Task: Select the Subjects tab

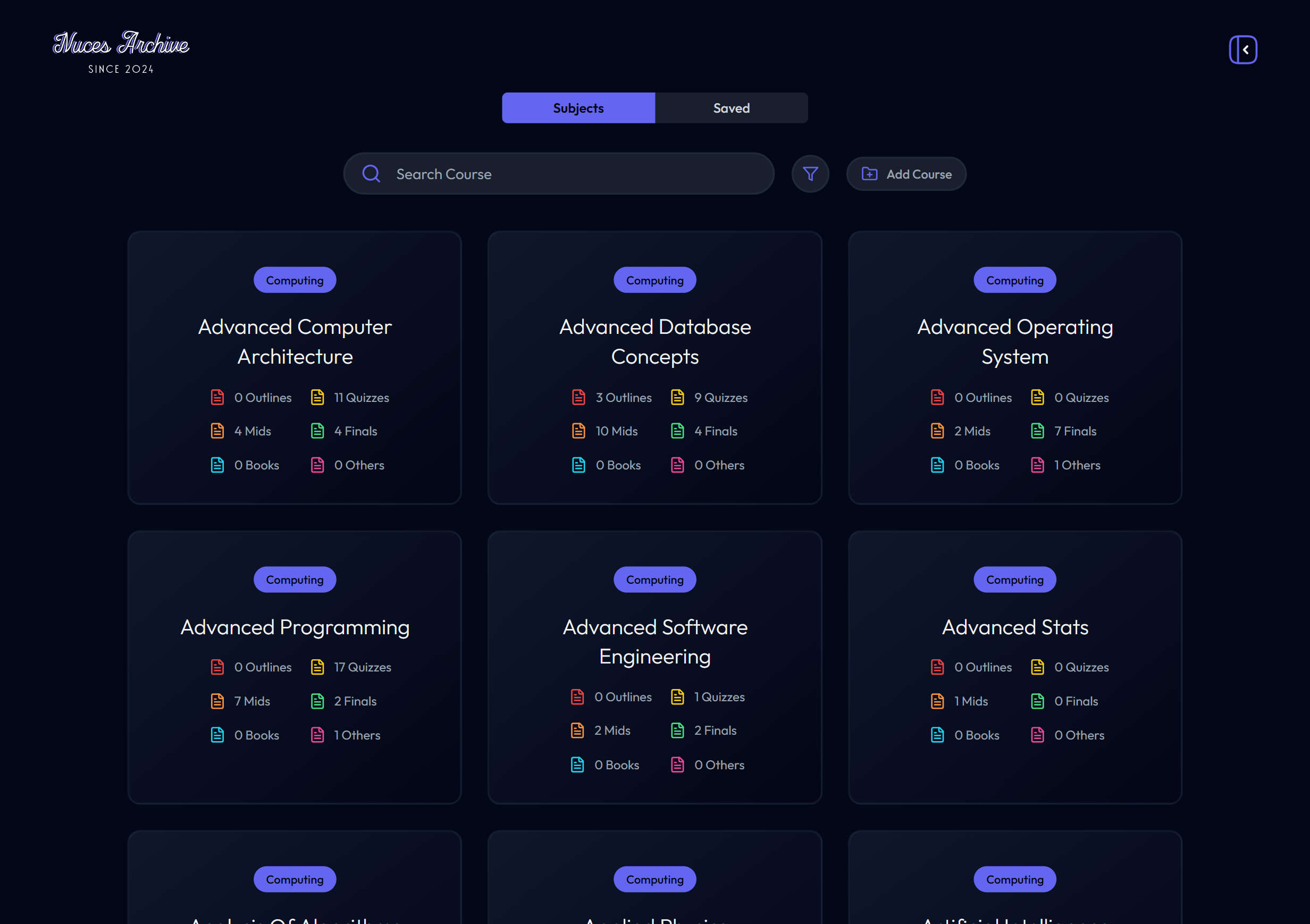Action: [x=578, y=108]
